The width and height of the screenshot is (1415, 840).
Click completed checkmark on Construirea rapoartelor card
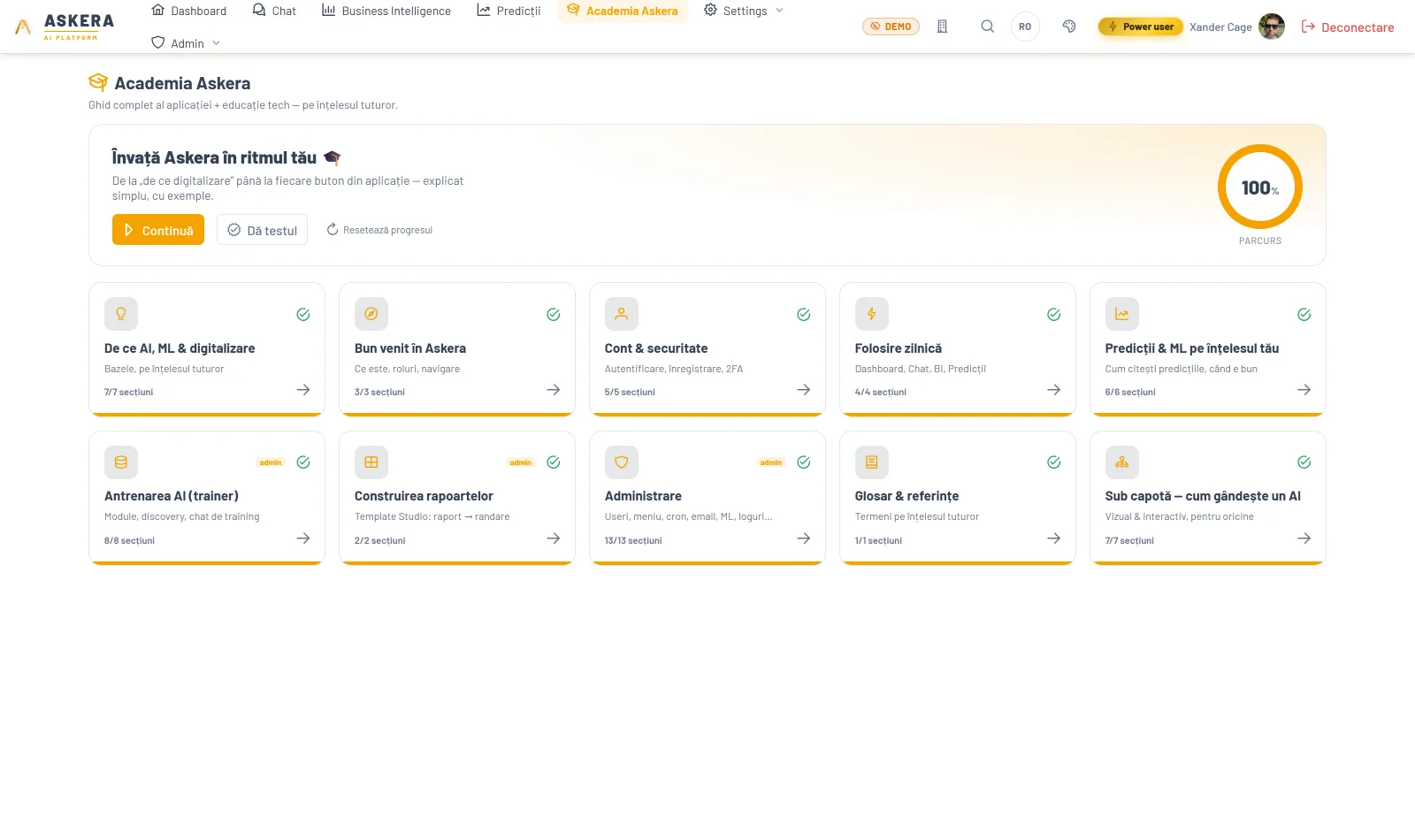pyautogui.click(x=554, y=462)
